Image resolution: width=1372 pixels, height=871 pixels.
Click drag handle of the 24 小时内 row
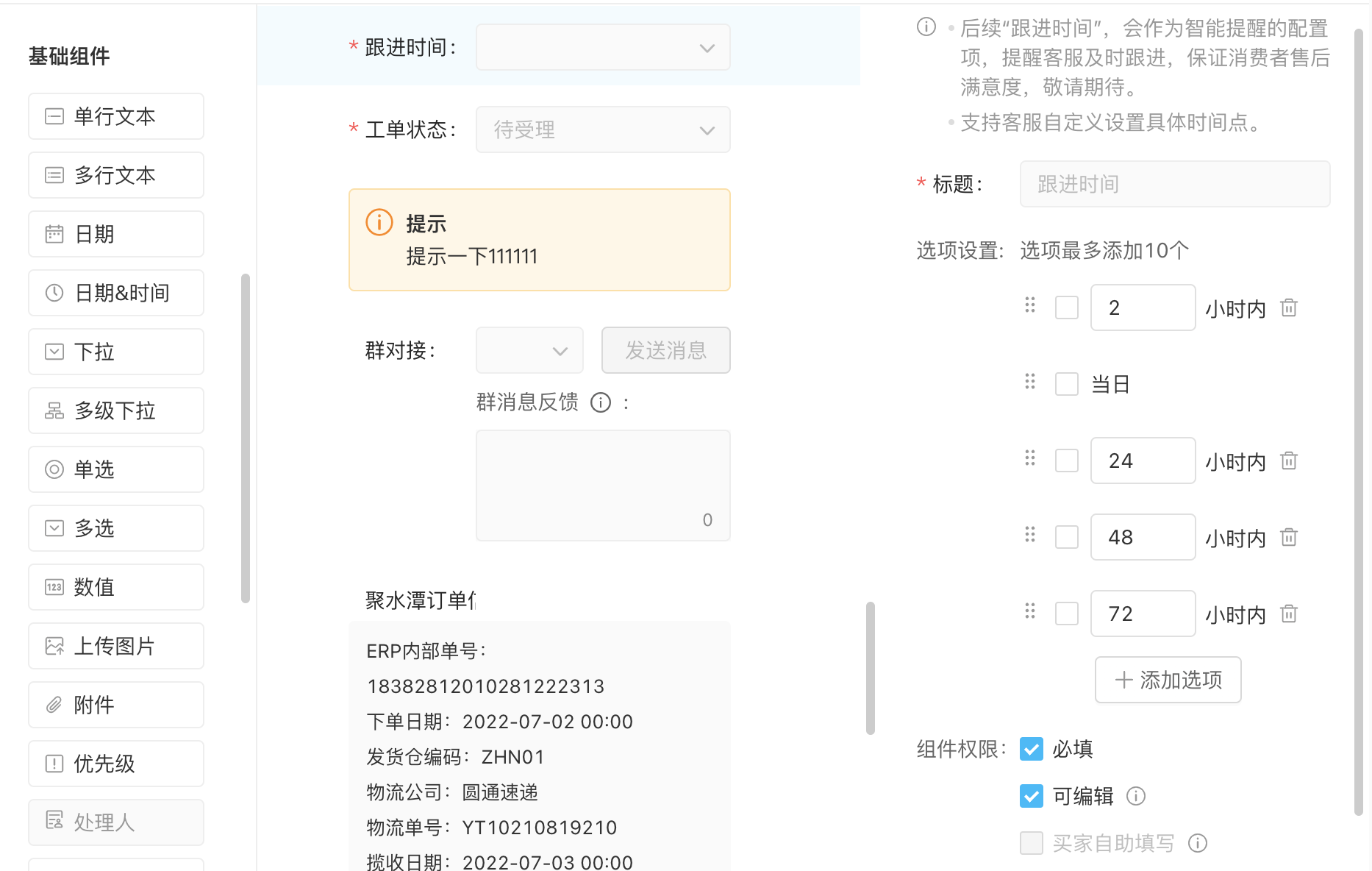(1030, 458)
